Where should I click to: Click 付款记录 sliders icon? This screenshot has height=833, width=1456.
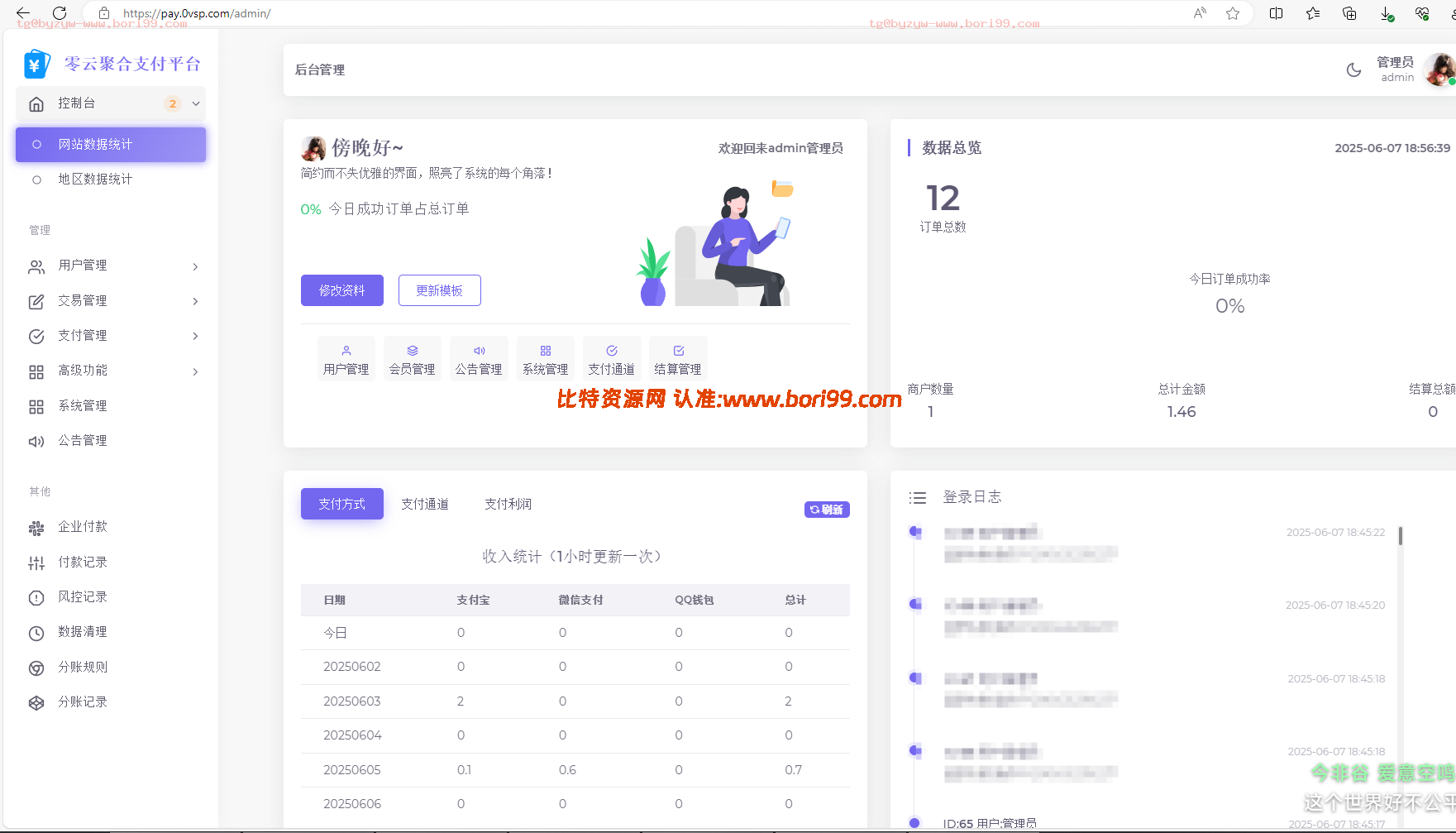pyautogui.click(x=36, y=563)
